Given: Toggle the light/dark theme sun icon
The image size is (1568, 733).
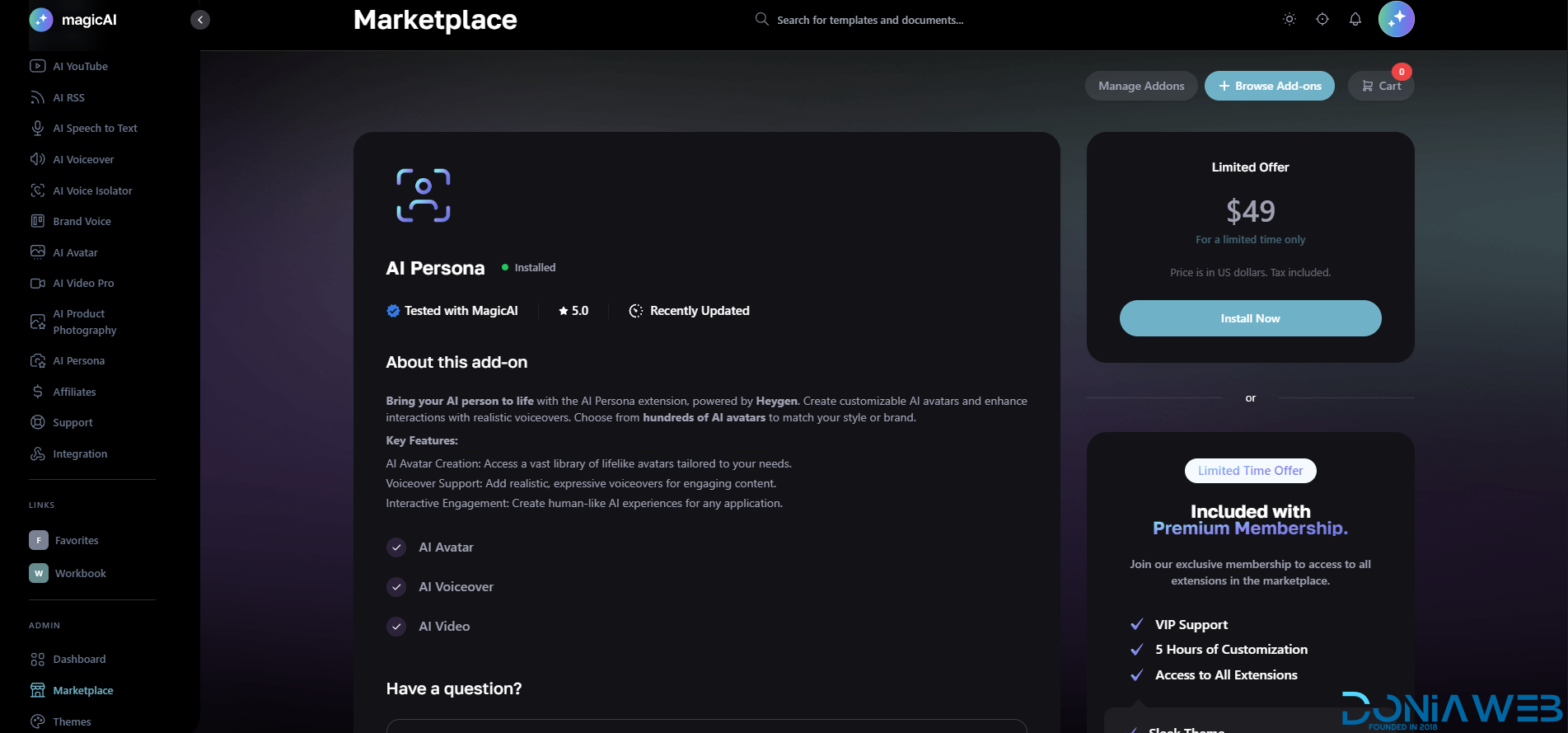Looking at the screenshot, I should [x=1290, y=19].
